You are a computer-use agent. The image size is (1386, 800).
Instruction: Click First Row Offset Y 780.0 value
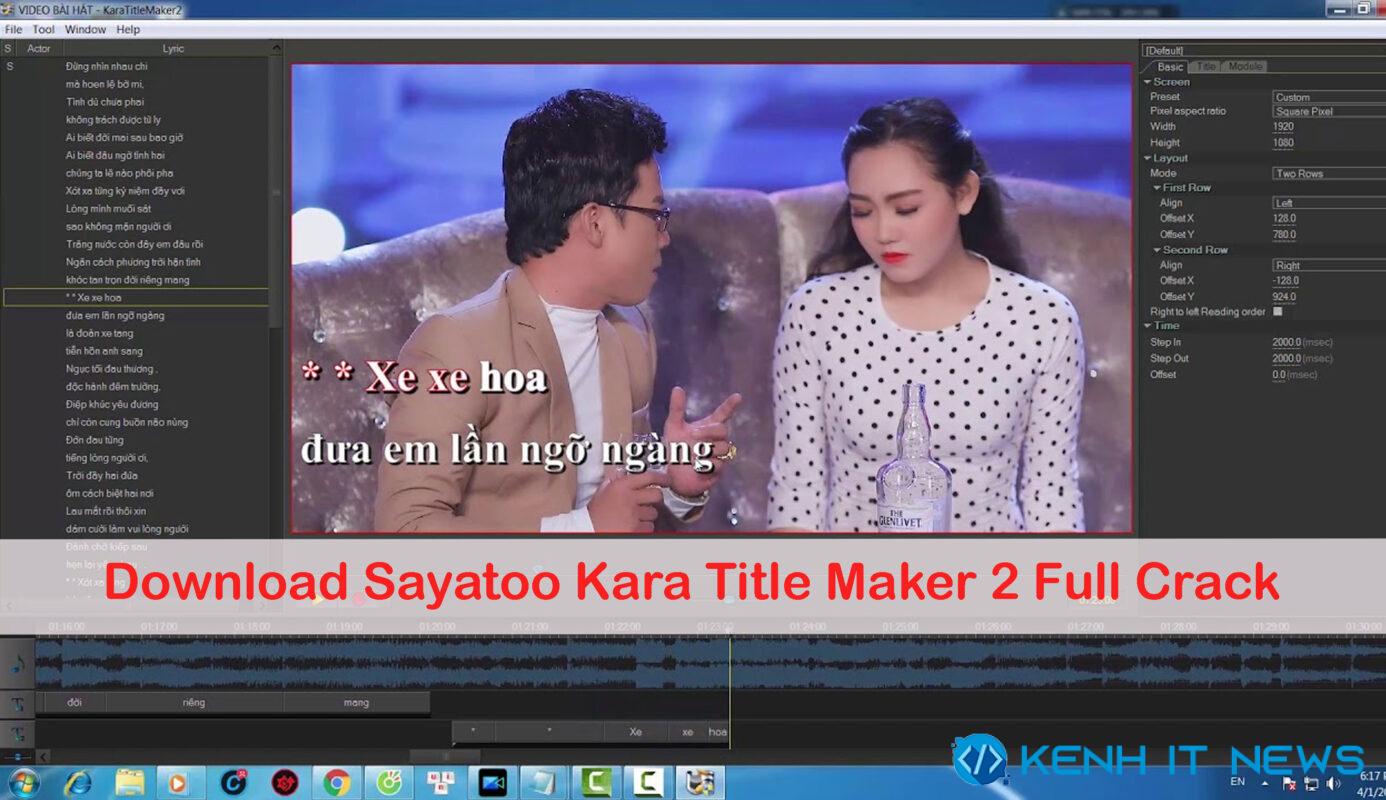click(1284, 235)
